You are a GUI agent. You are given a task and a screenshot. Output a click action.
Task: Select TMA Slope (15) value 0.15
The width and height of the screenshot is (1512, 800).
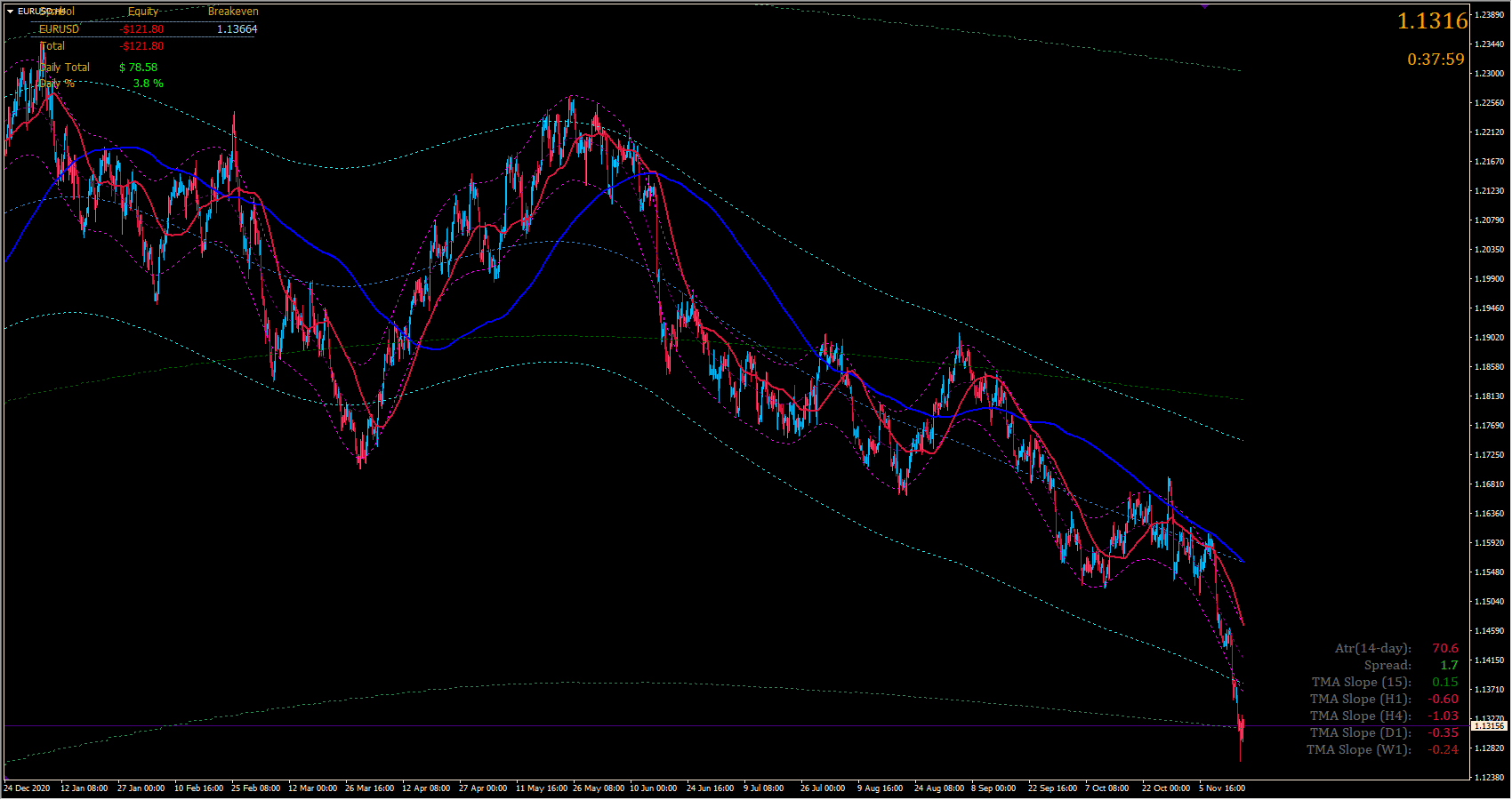(x=1445, y=682)
